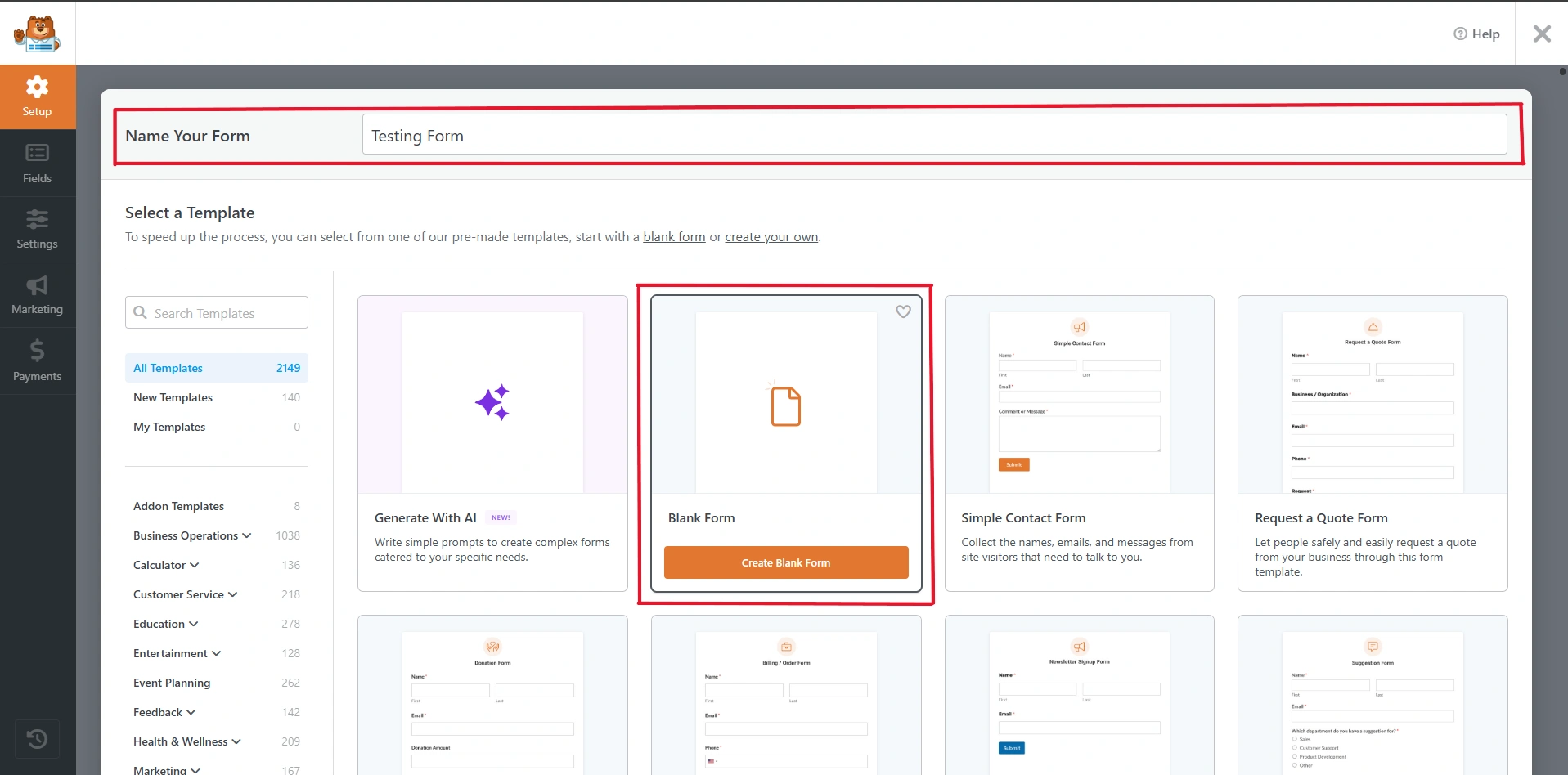Open the Help menu

point(1476,34)
